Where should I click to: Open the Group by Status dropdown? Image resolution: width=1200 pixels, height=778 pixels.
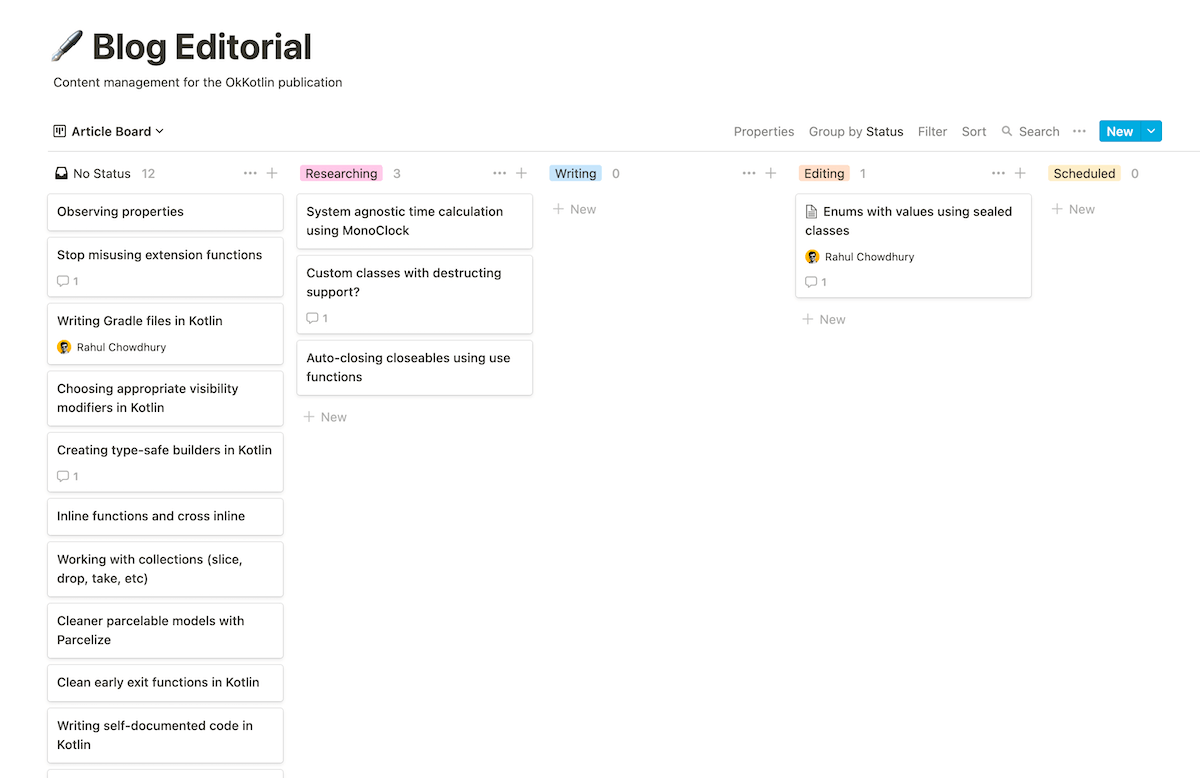(x=856, y=131)
